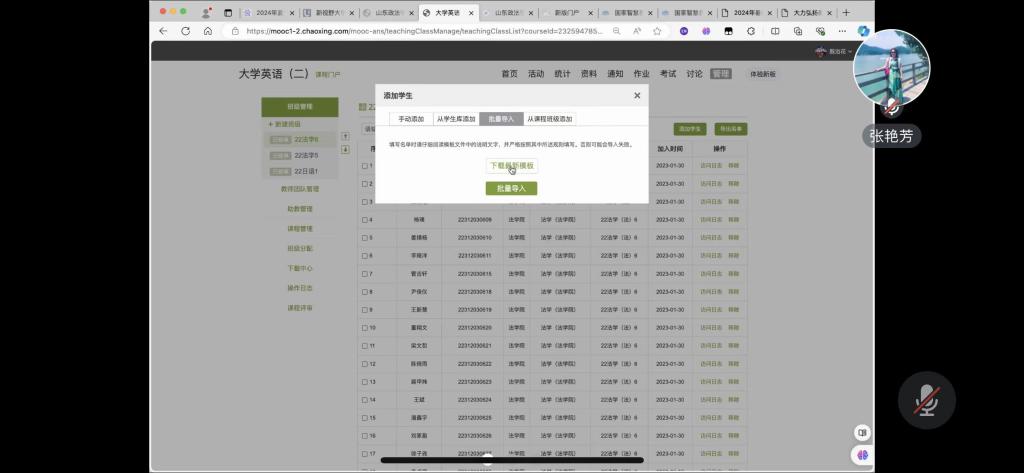Viewport: 1024px width, 473px height.
Task: Star this page using the favorites icon
Action: pyautogui.click(x=657, y=31)
